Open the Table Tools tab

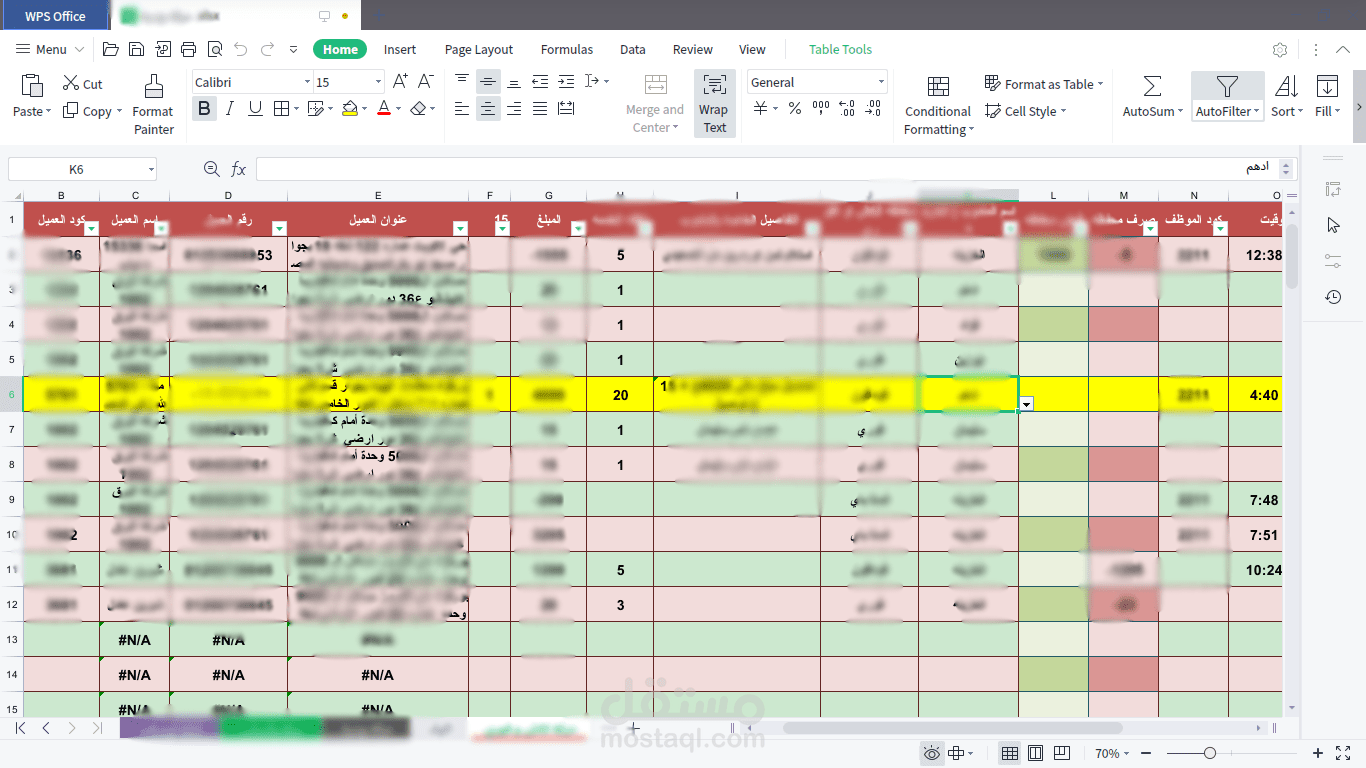tap(841, 49)
